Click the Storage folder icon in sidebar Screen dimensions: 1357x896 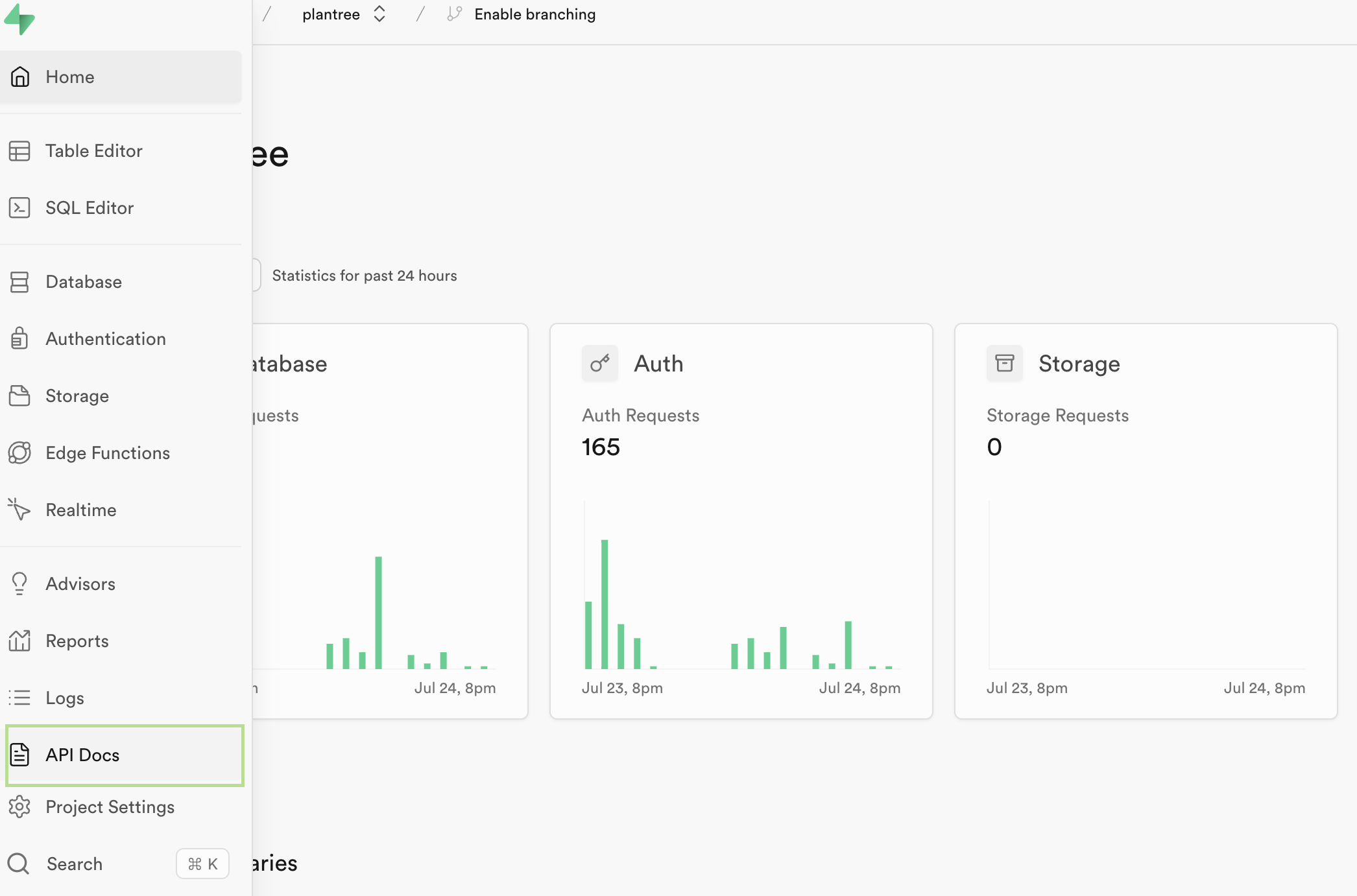tap(19, 395)
